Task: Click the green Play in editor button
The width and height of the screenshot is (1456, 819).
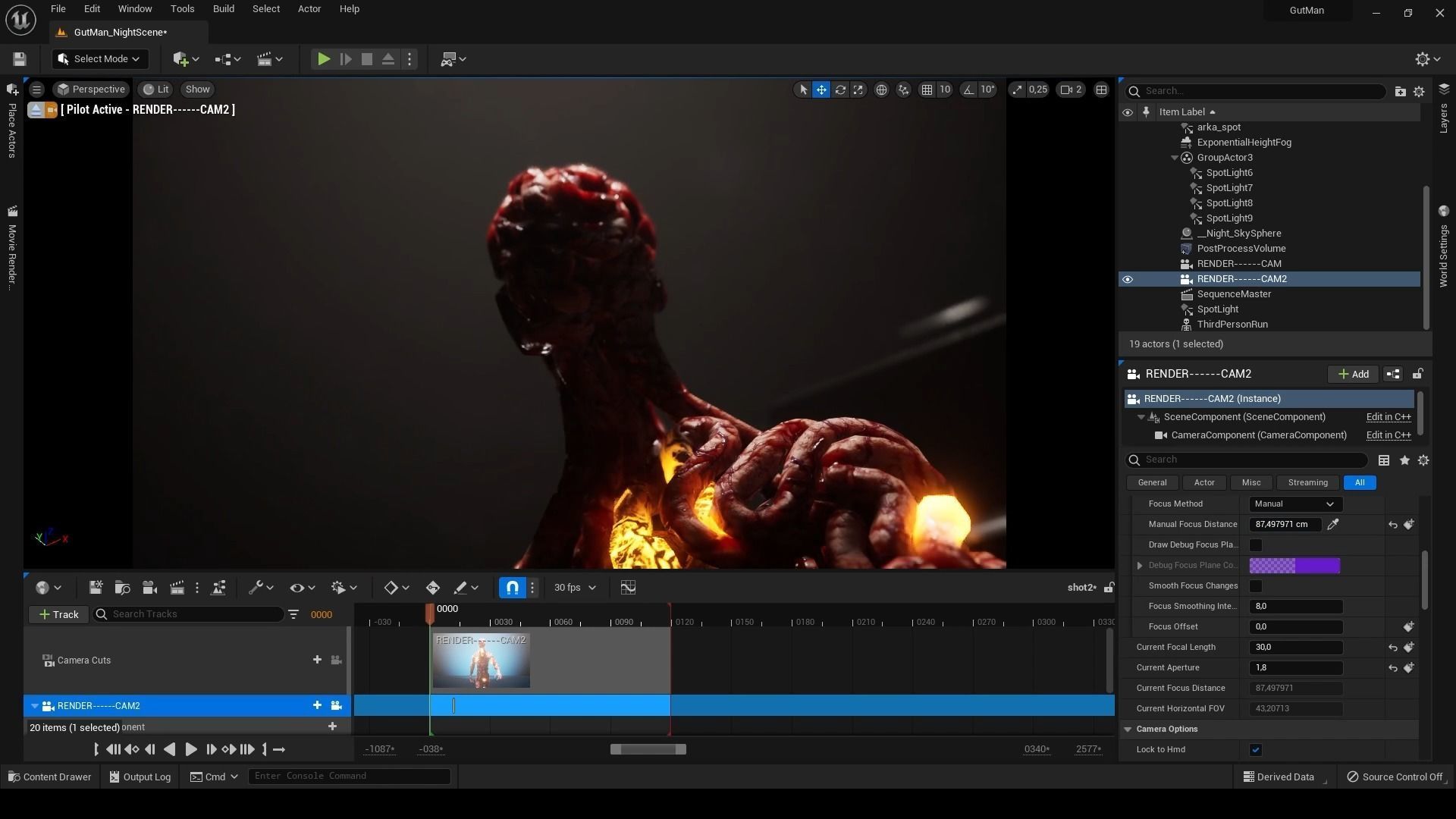Action: coord(324,59)
